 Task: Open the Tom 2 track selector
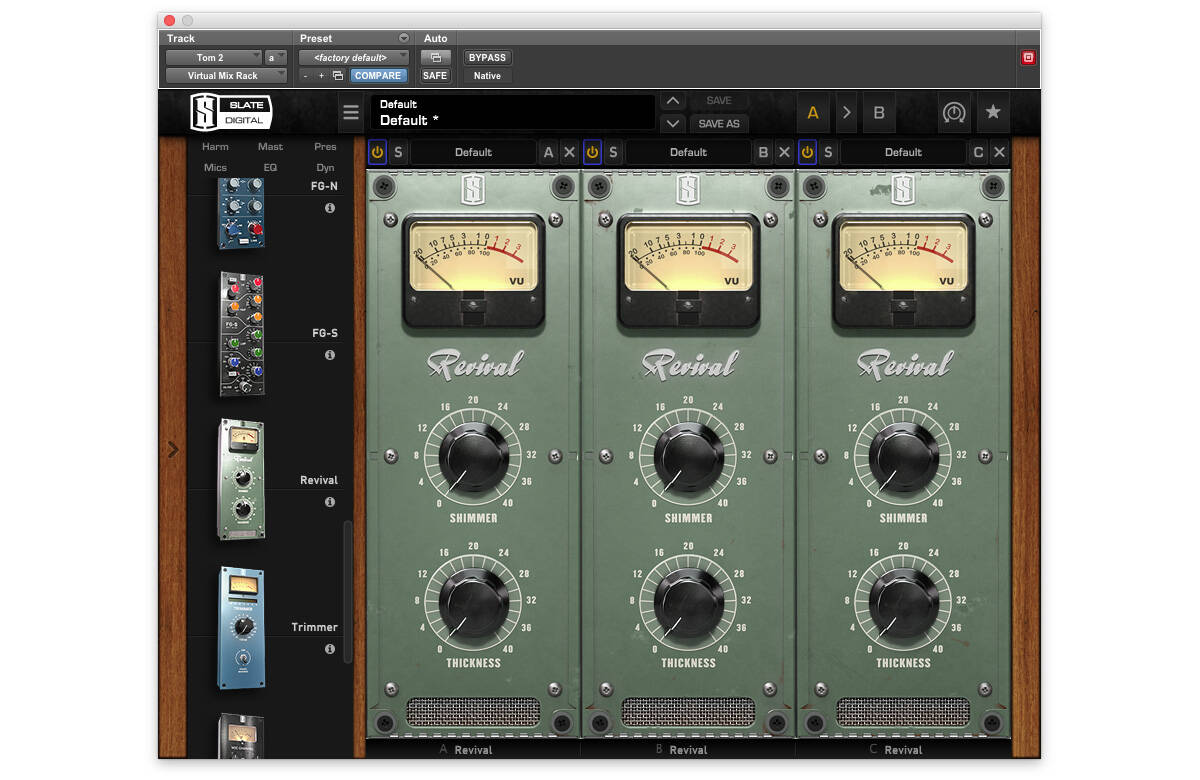coord(214,57)
